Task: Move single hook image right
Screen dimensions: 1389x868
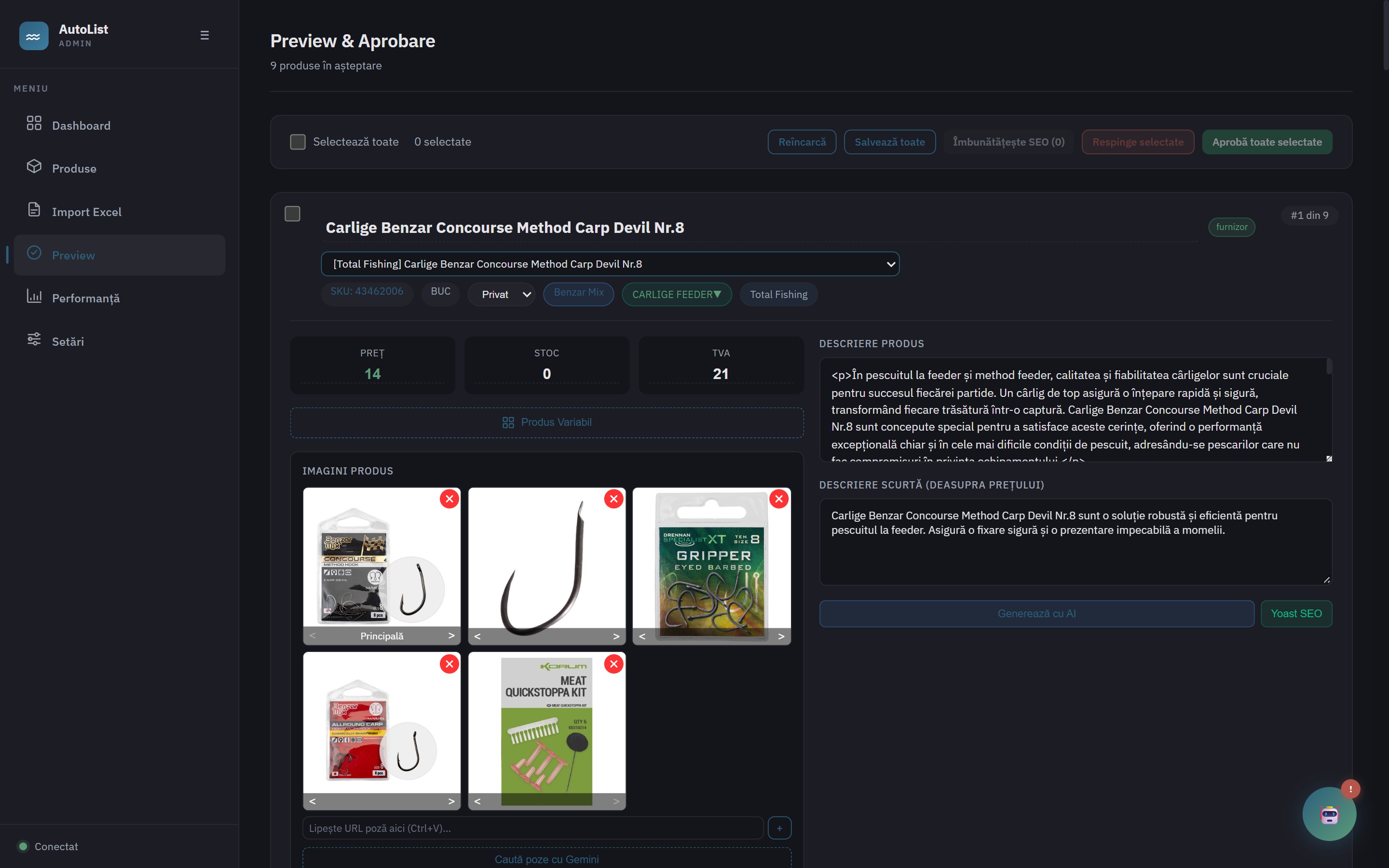Action: coord(616,636)
